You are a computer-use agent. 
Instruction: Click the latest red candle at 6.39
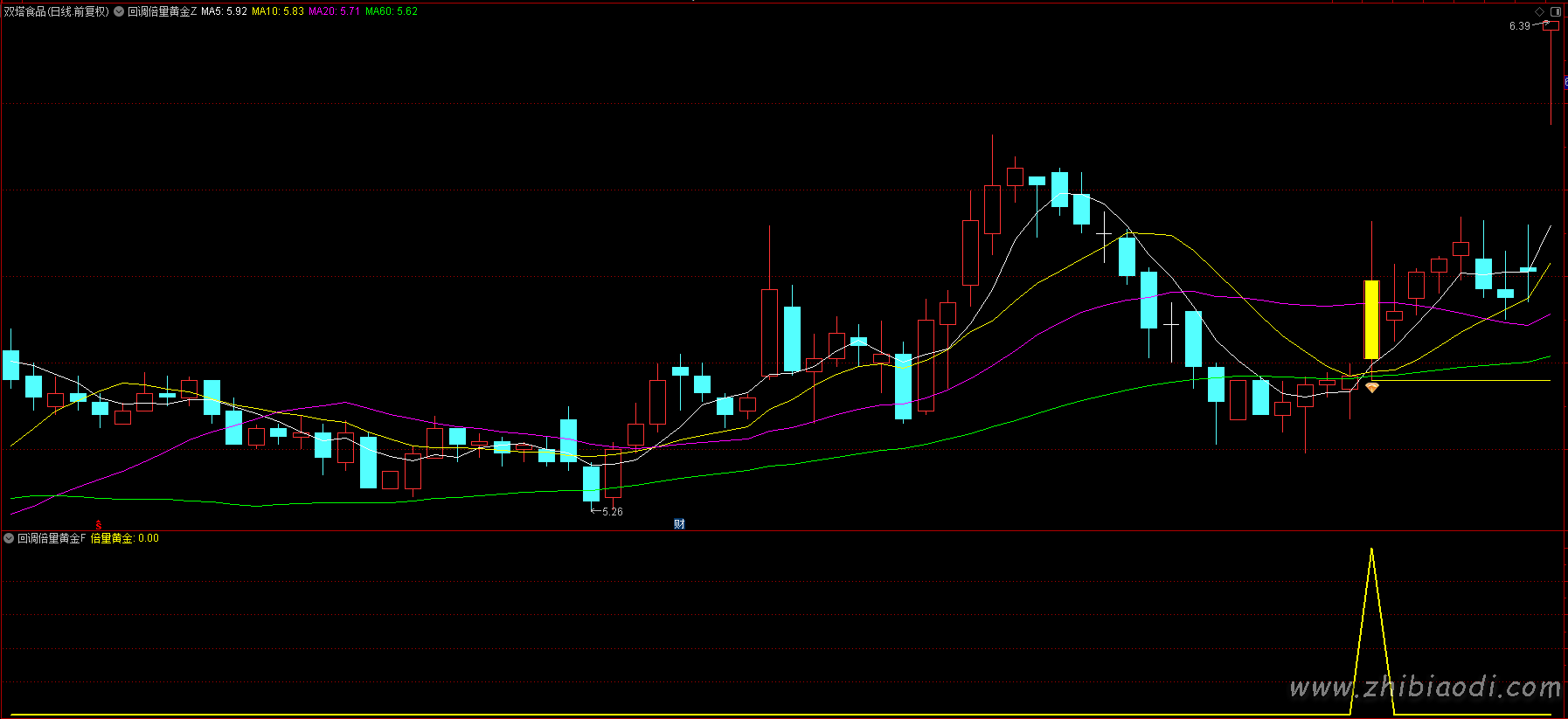tap(1551, 27)
